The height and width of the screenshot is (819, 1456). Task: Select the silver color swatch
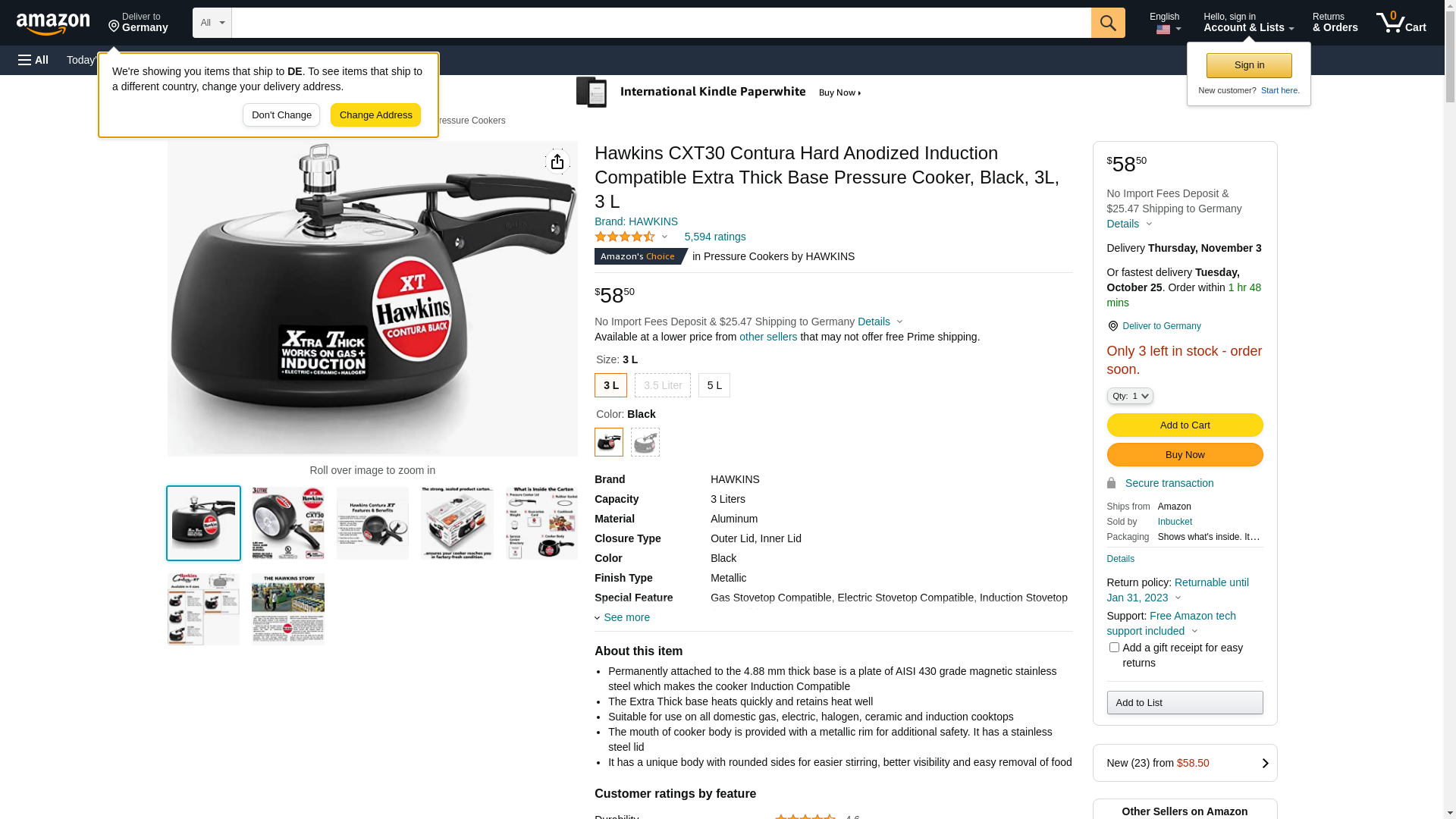click(645, 442)
